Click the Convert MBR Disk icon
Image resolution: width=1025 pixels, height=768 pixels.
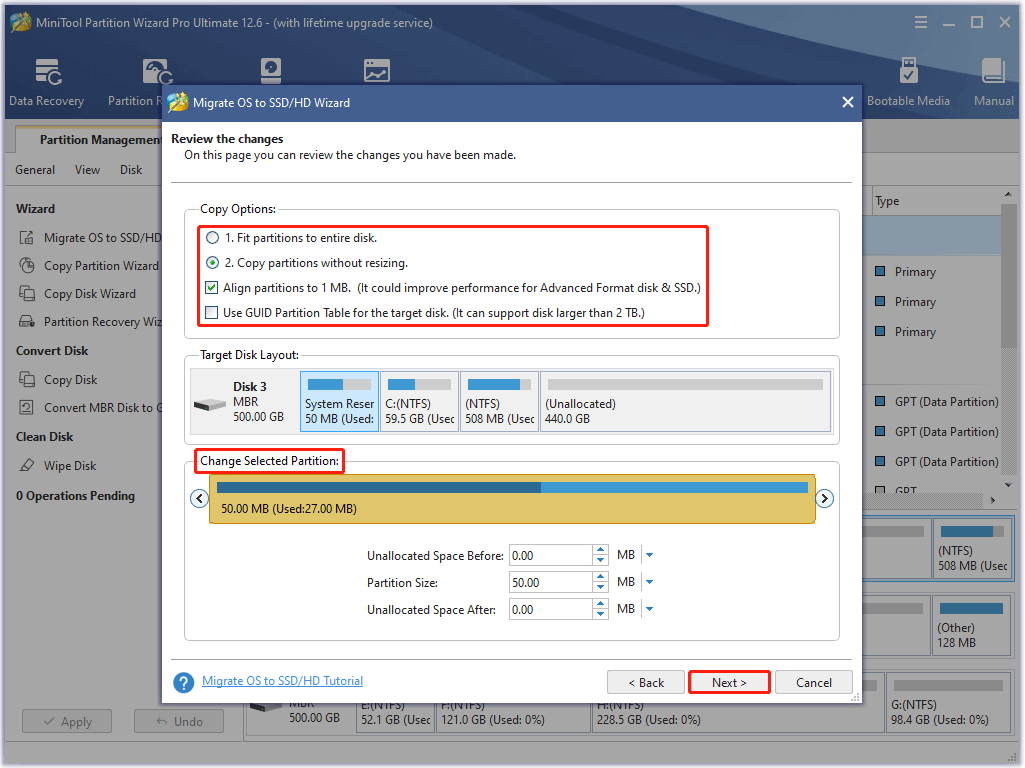pos(26,407)
